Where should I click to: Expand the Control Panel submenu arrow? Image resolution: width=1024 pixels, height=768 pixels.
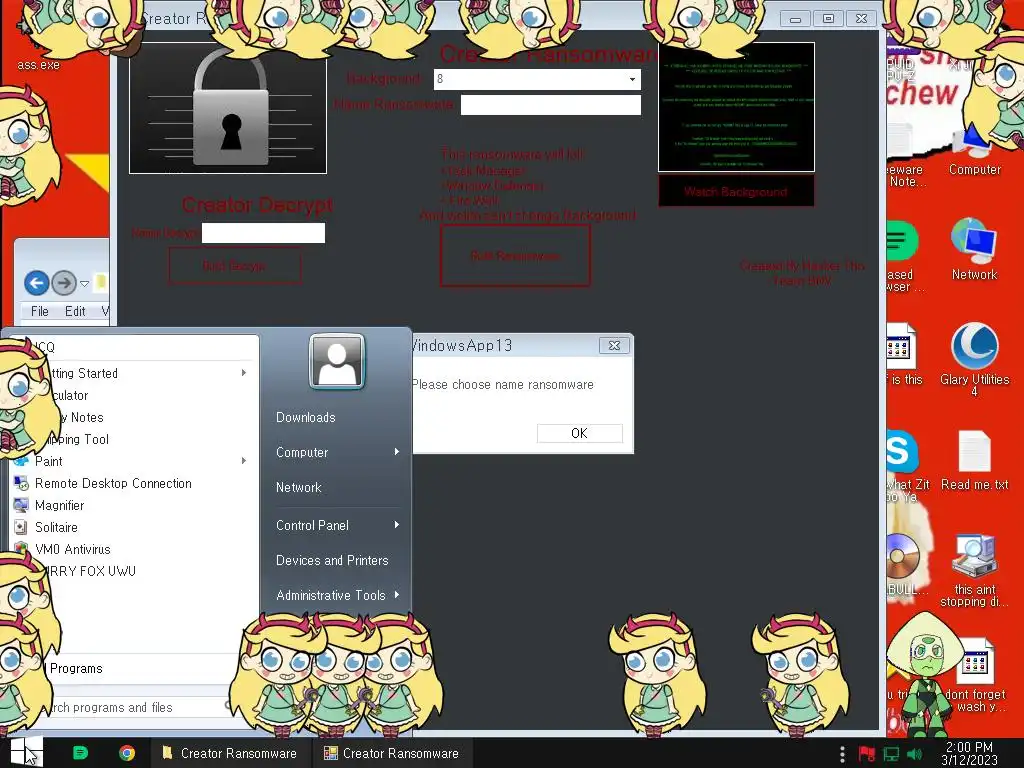pos(396,525)
